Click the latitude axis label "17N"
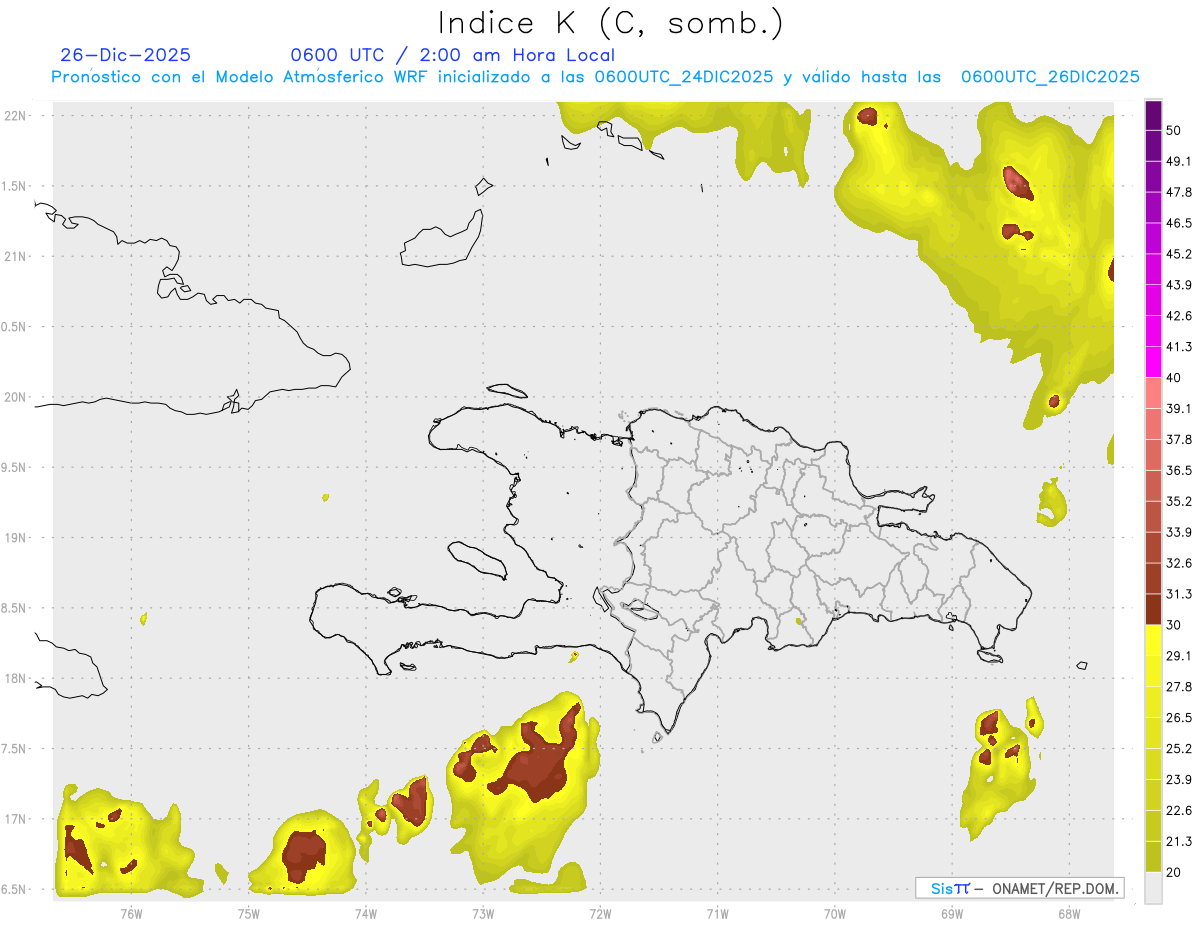This screenshot has height=927, width=1200. tap(16, 820)
